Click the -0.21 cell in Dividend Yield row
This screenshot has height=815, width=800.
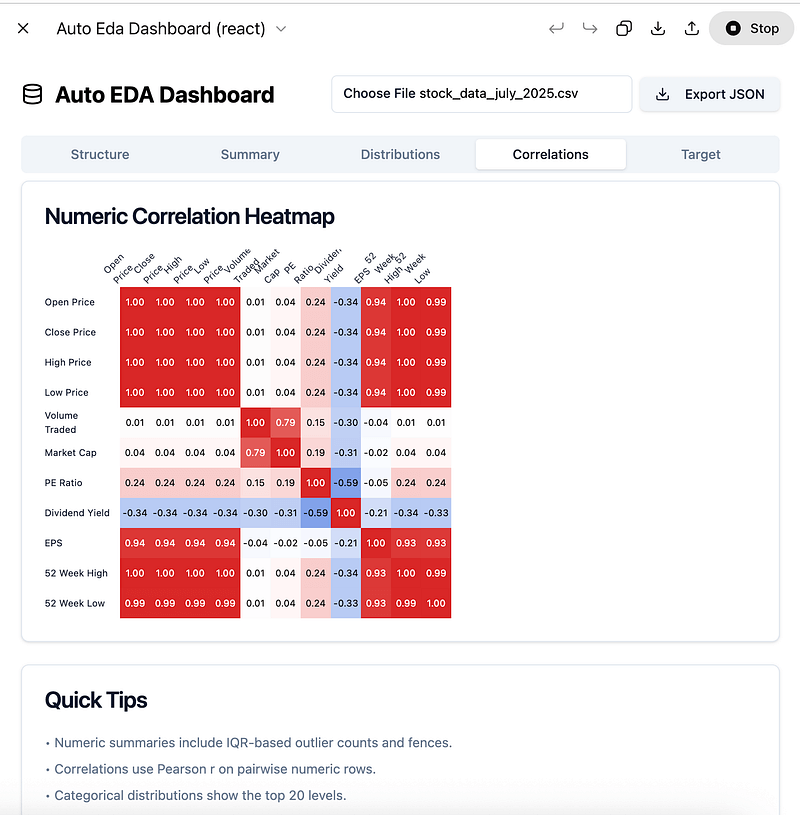(x=376, y=513)
